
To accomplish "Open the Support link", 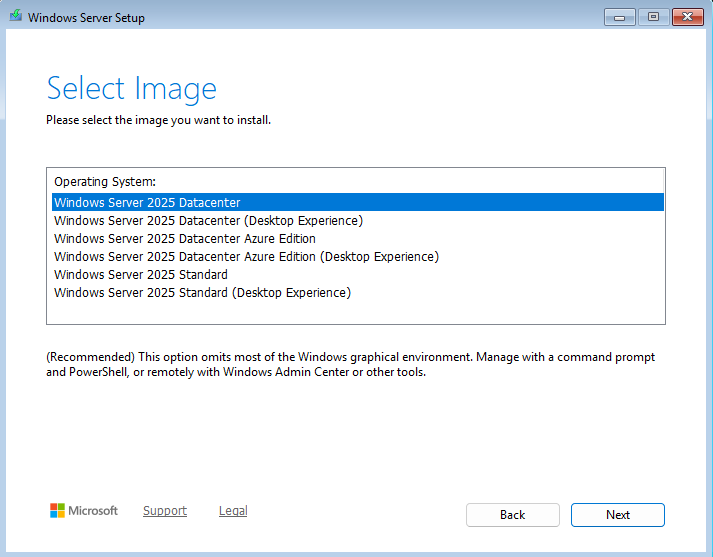I will pyautogui.click(x=165, y=511).
